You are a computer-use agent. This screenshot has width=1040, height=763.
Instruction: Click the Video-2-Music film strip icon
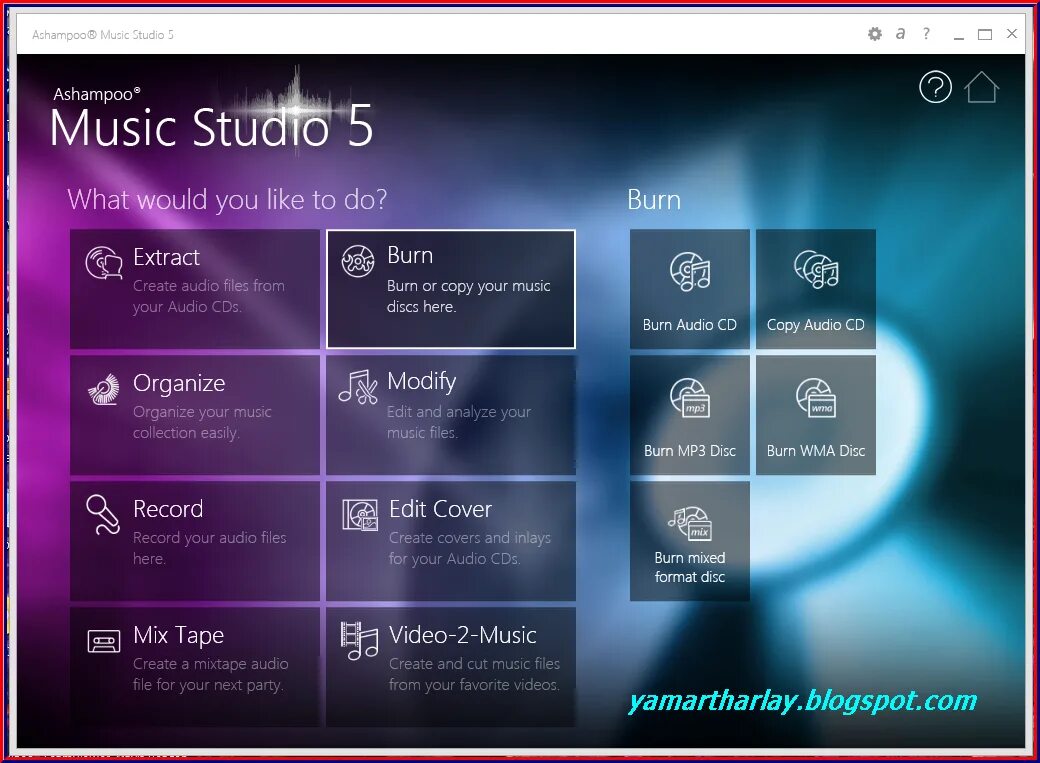359,641
